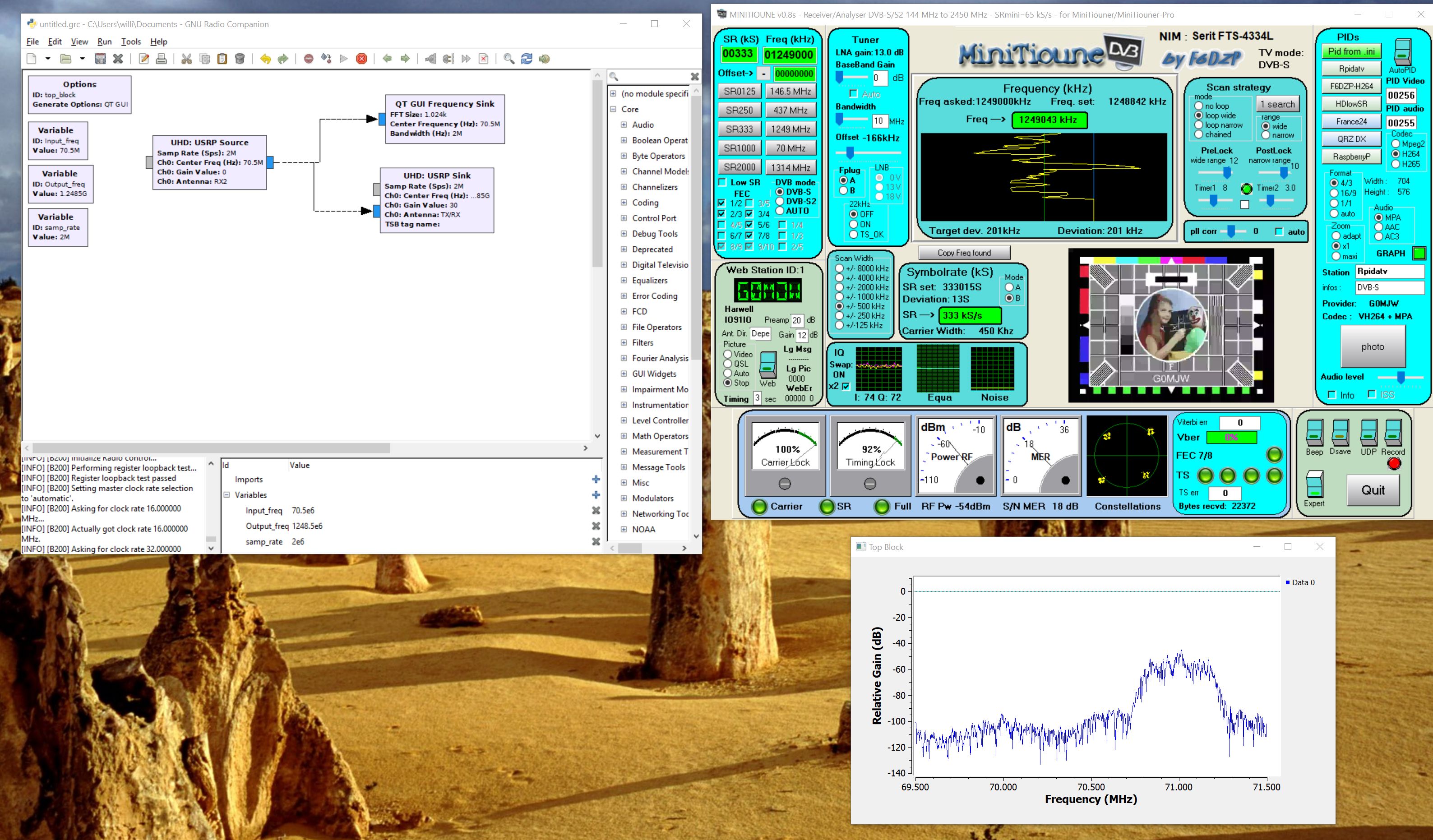Click the Pid from .ini button
Screen dimensions: 1433x840
pyautogui.click(x=1351, y=51)
